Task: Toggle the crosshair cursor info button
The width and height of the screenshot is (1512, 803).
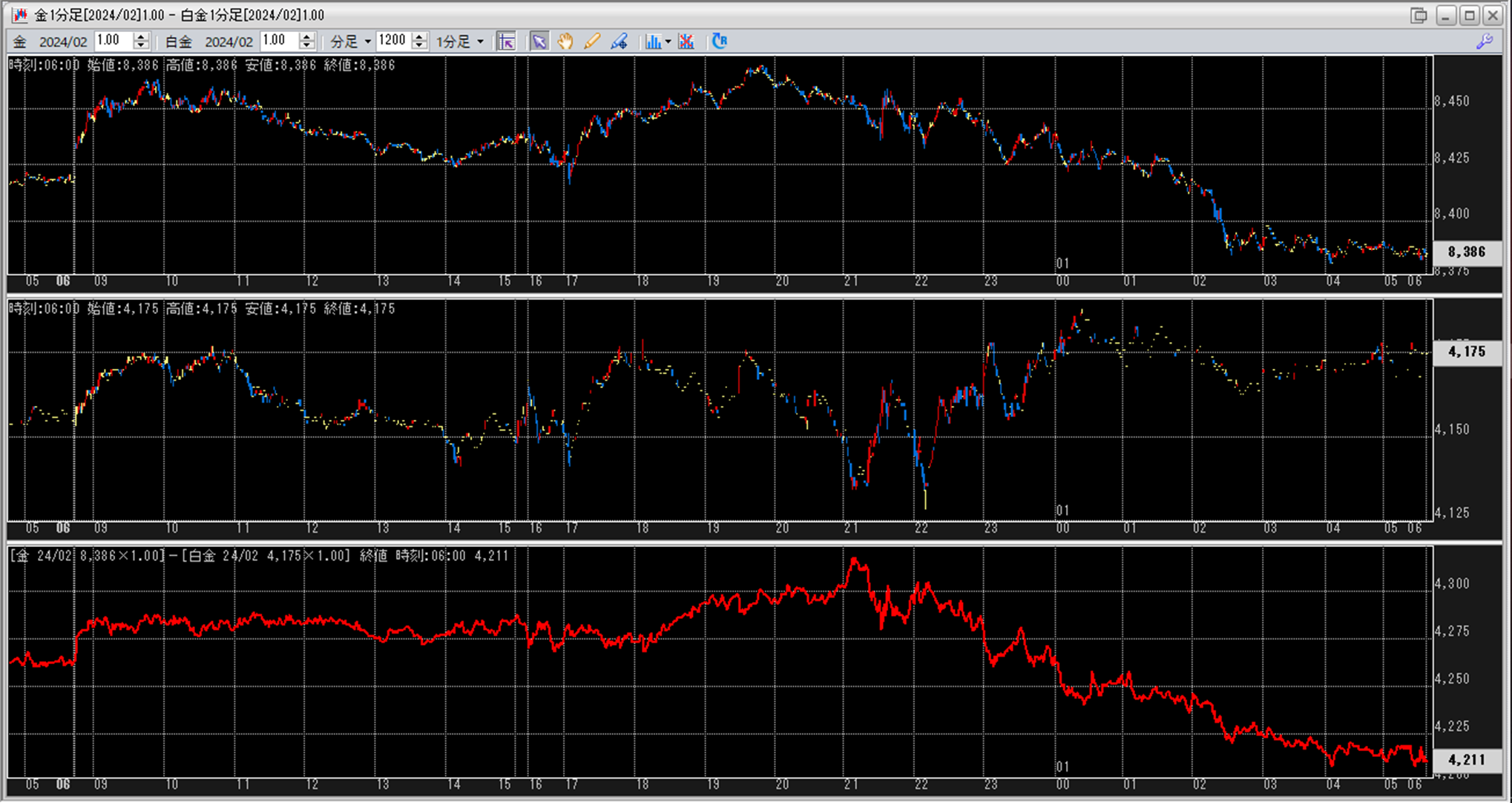Action: point(507,42)
